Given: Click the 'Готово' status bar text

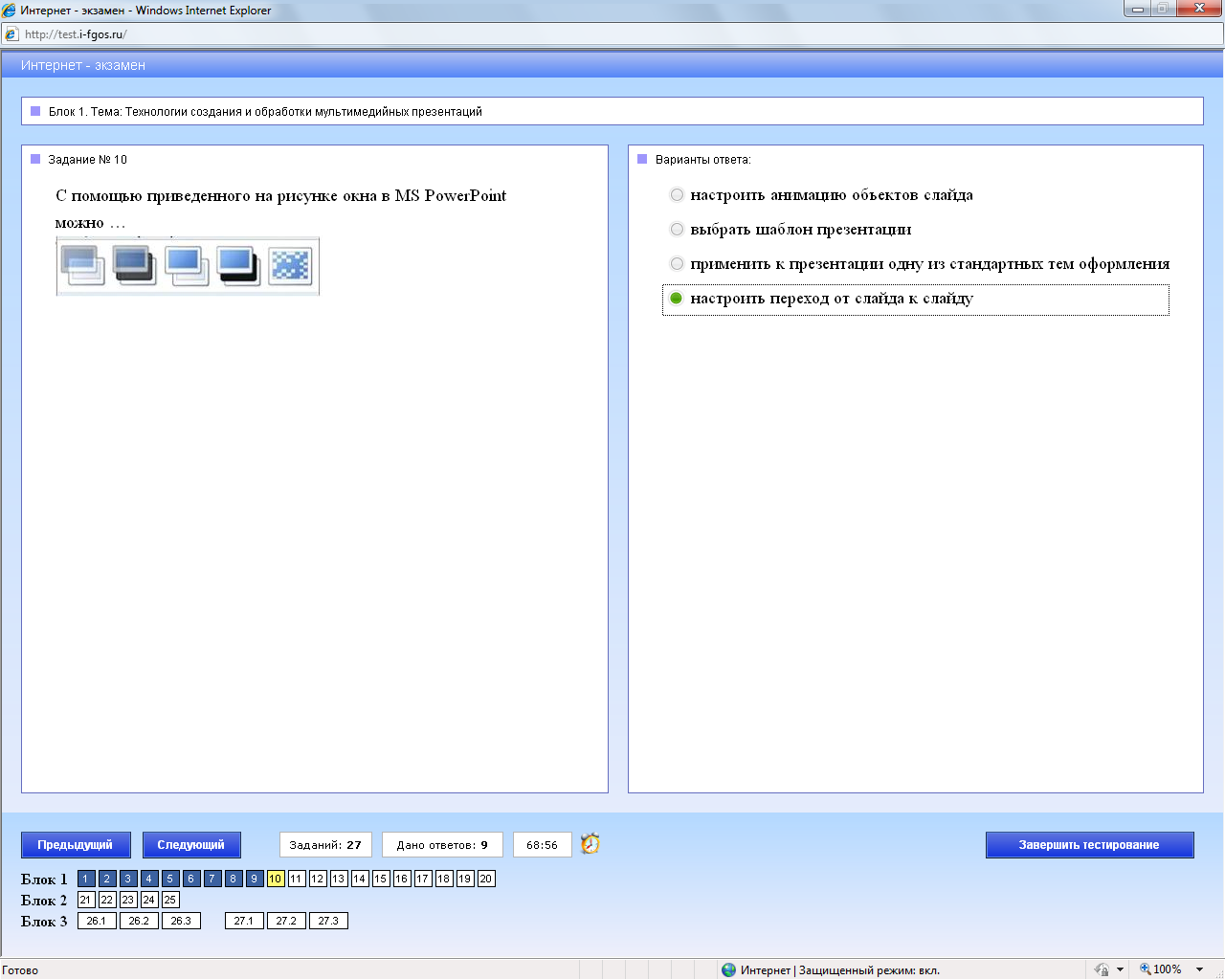Looking at the screenshot, I should point(20,970).
